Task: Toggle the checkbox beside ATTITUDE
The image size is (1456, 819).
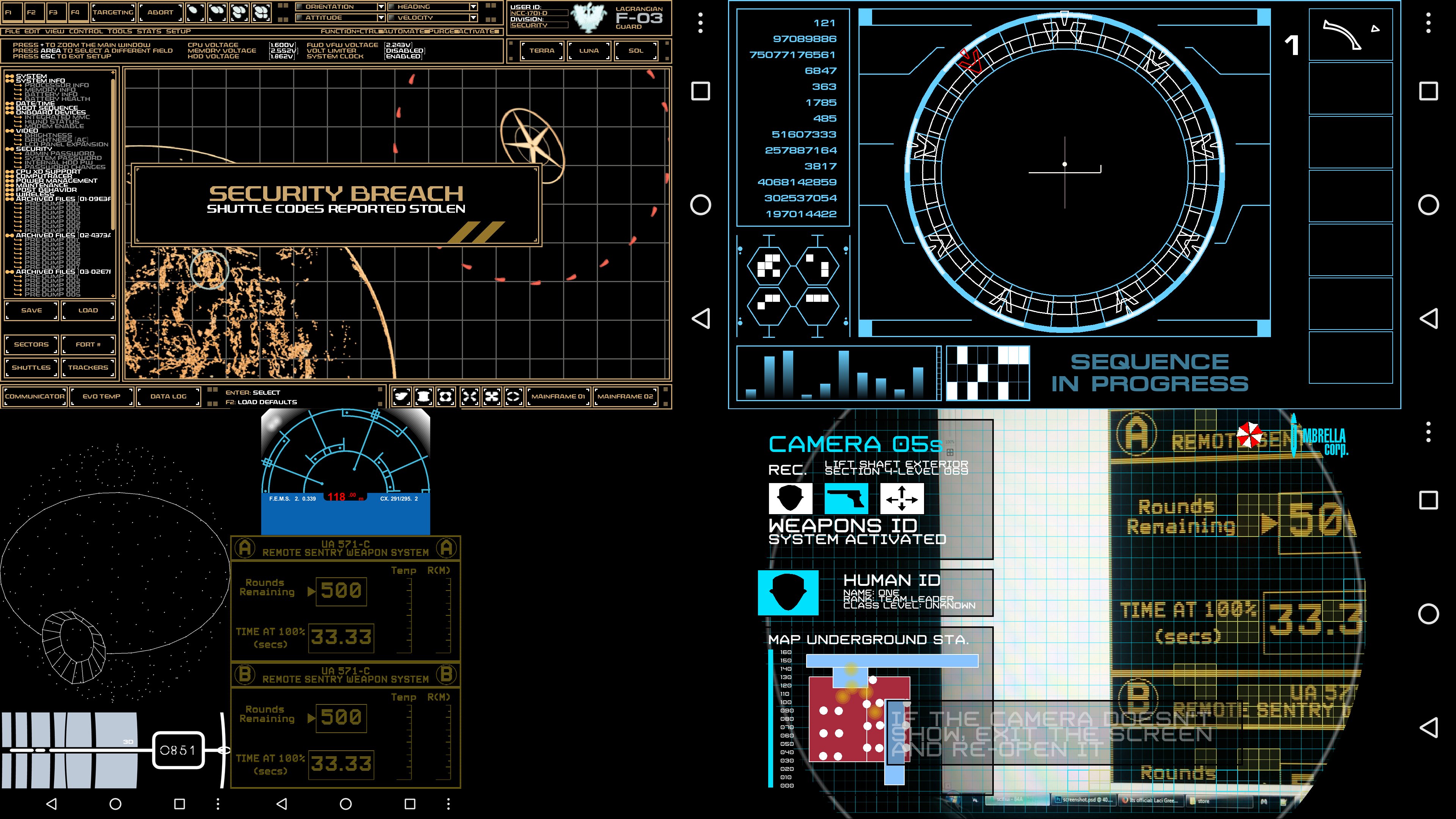Action: tap(299, 17)
